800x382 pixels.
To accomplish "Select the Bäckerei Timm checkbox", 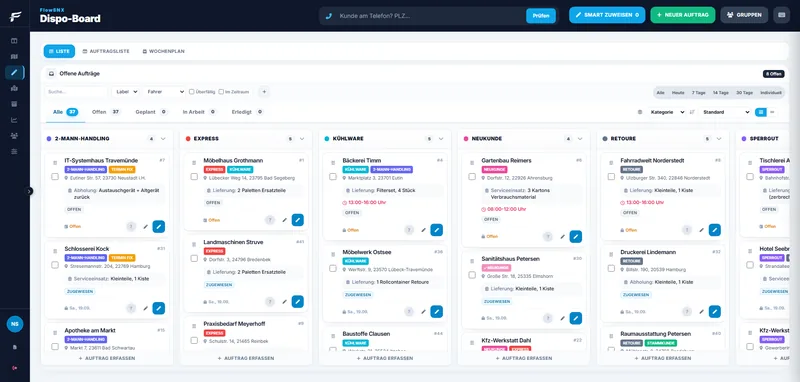I will (x=333, y=176).
